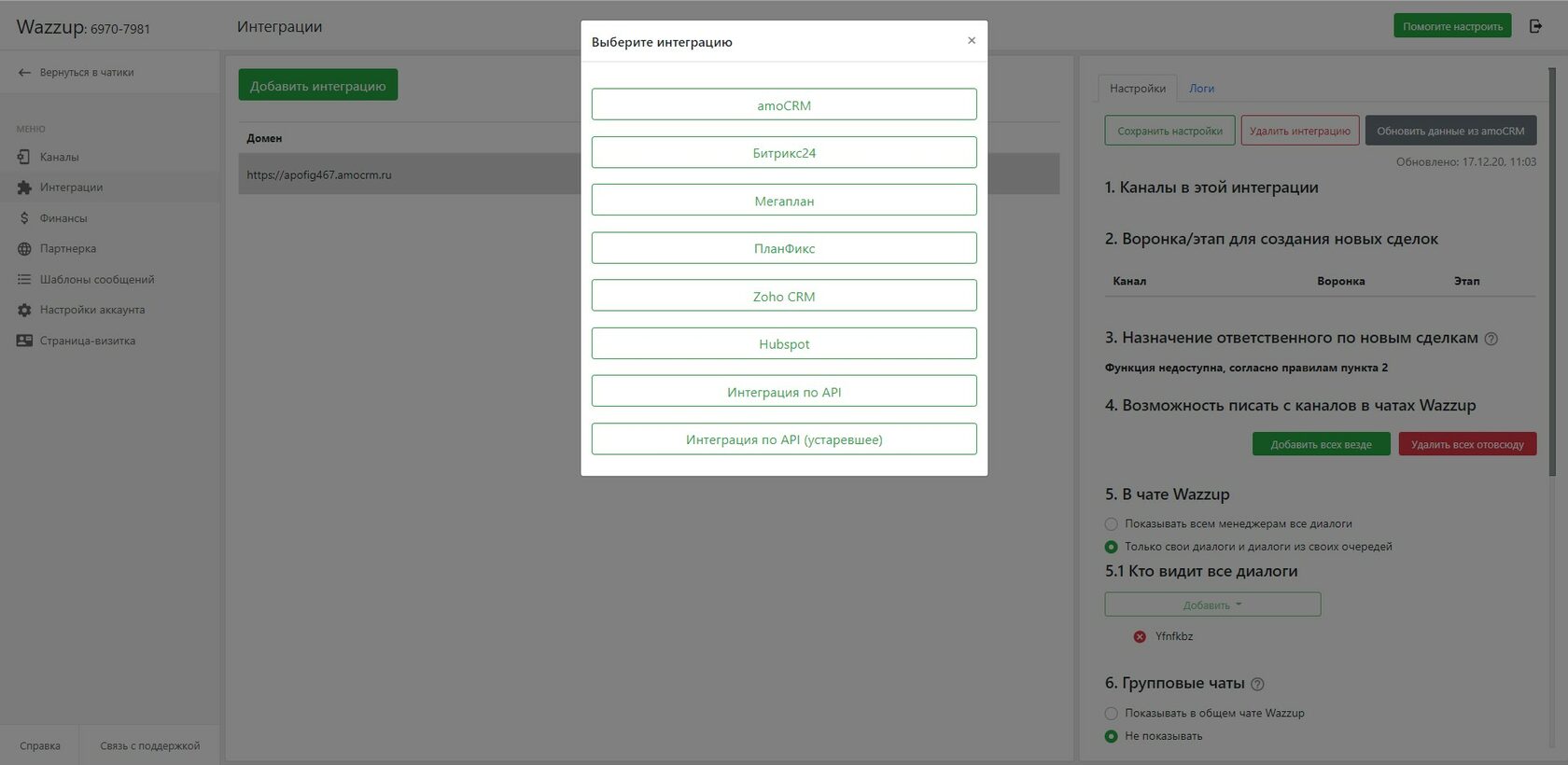
Task: Open the Добавить dropdown
Action: pyautogui.click(x=1212, y=605)
